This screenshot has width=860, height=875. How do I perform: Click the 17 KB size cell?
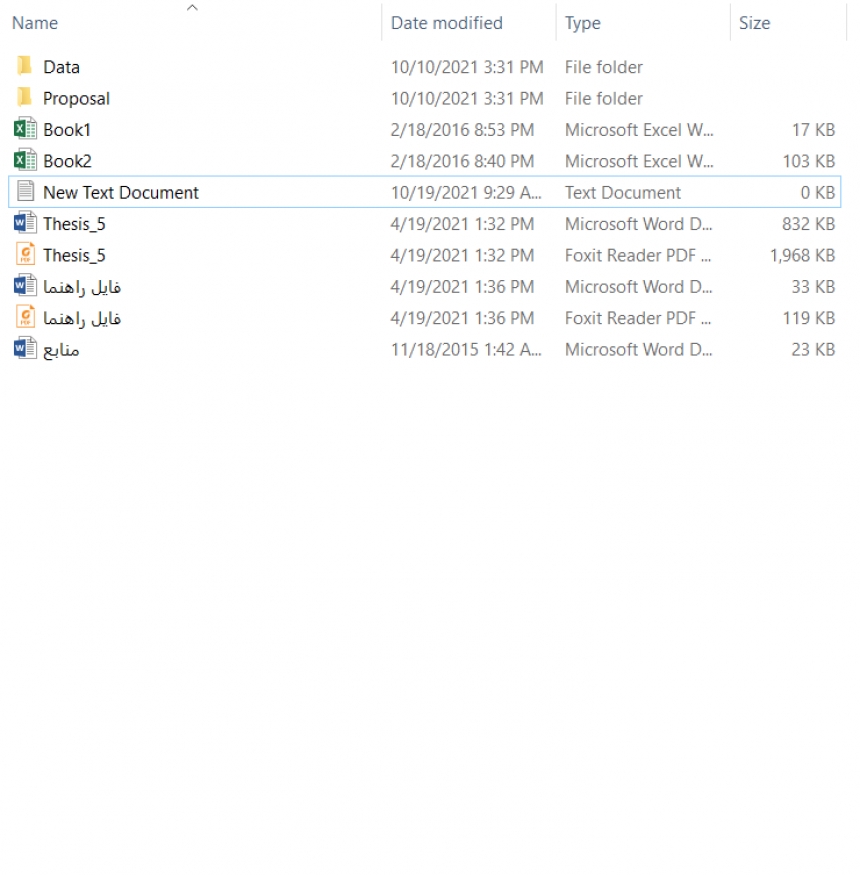coord(814,130)
